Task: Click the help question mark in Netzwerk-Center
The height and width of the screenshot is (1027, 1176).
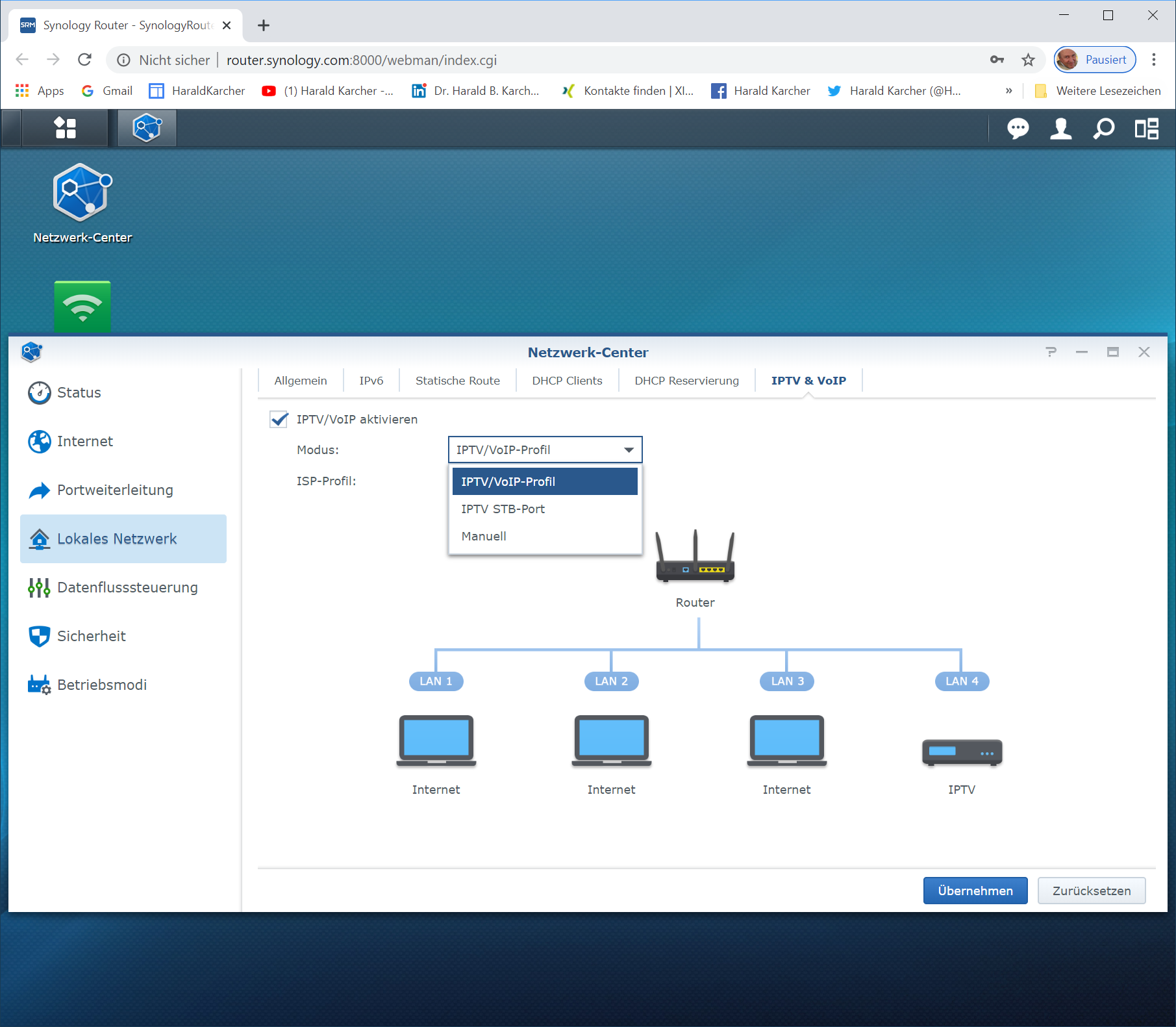Action: pyautogui.click(x=1051, y=352)
